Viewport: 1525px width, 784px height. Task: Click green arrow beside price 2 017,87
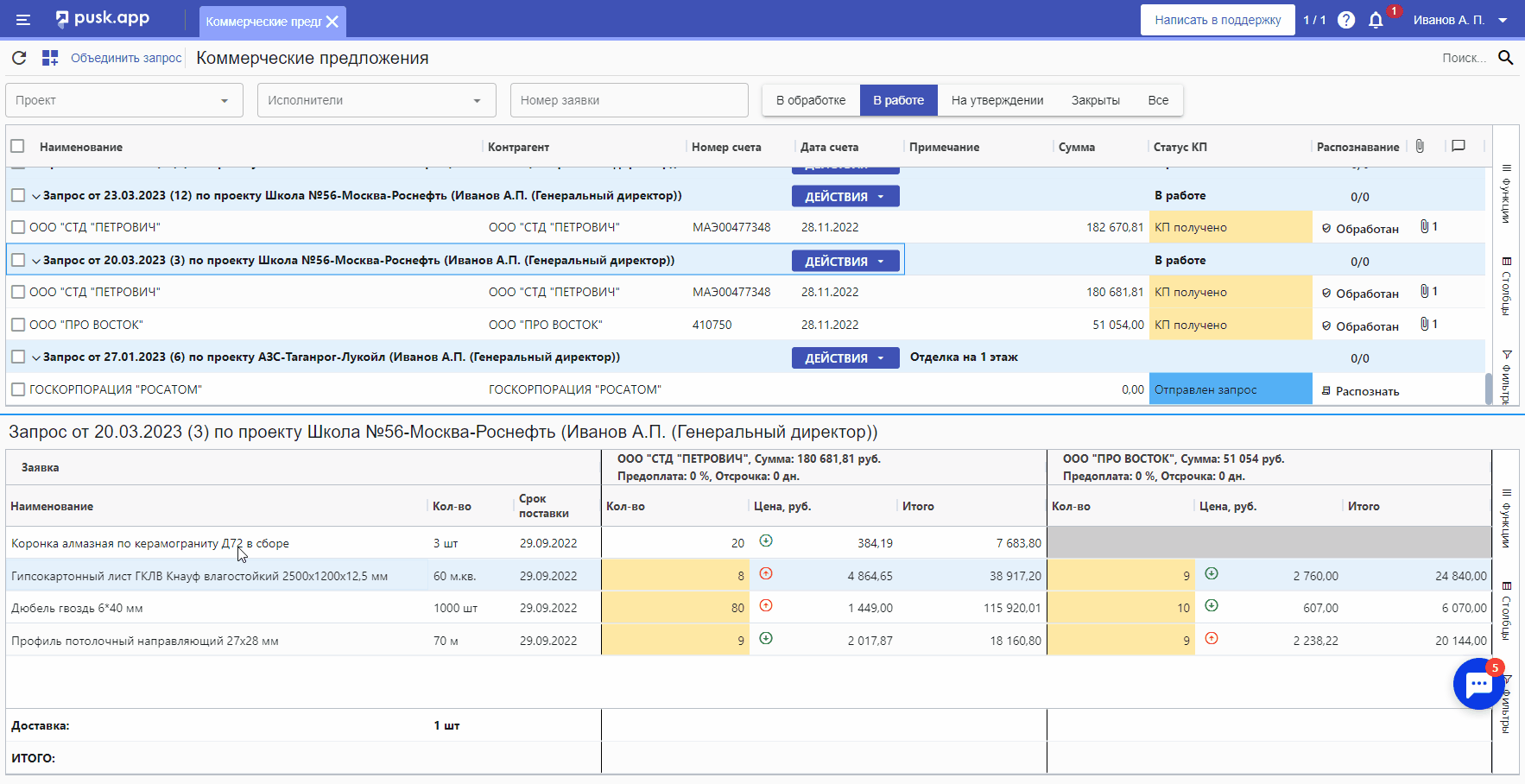(x=766, y=638)
